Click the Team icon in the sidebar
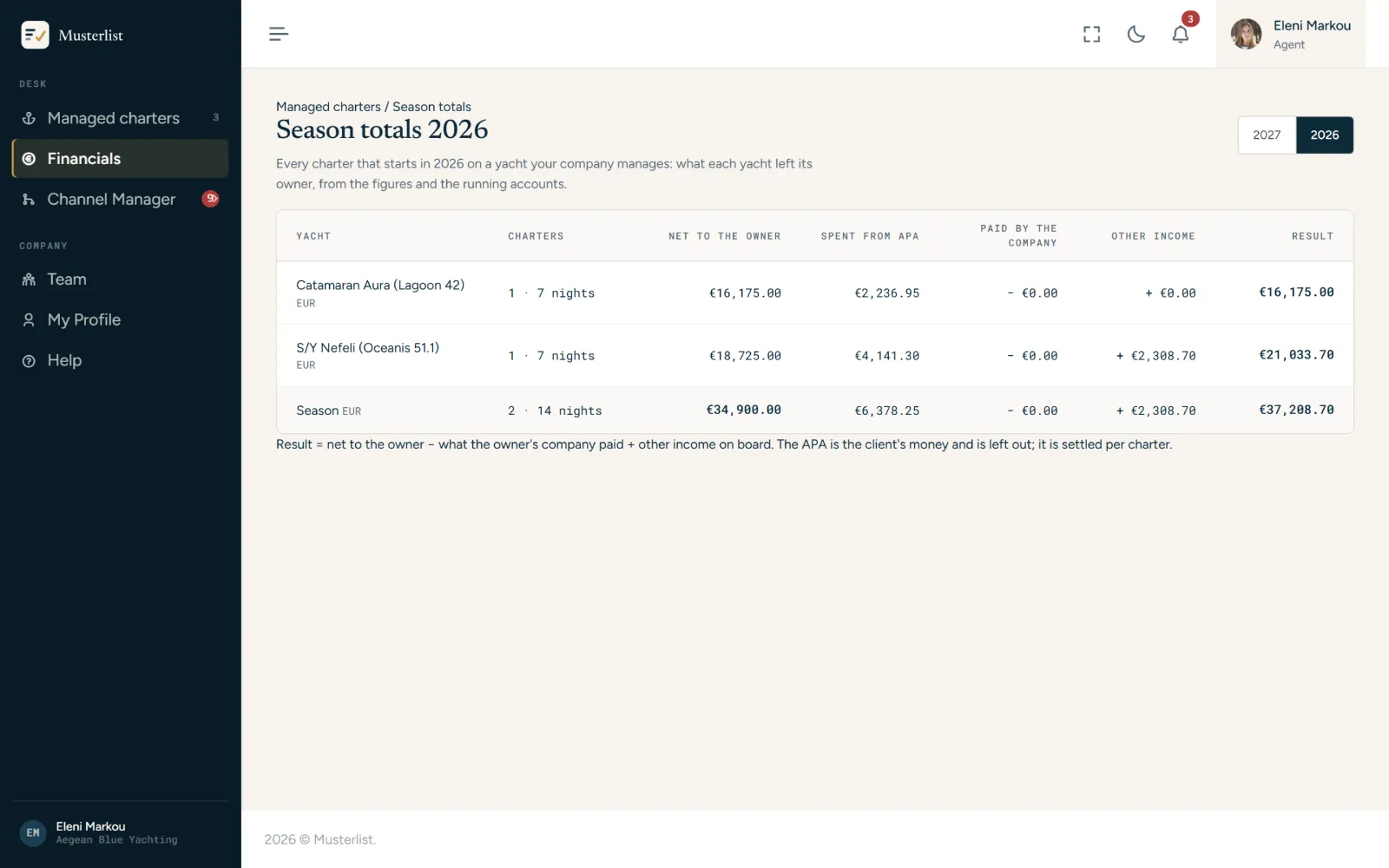 point(29,279)
